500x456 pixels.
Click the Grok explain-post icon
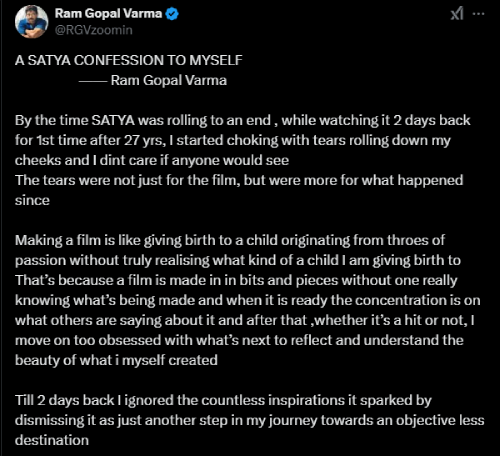(x=457, y=14)
